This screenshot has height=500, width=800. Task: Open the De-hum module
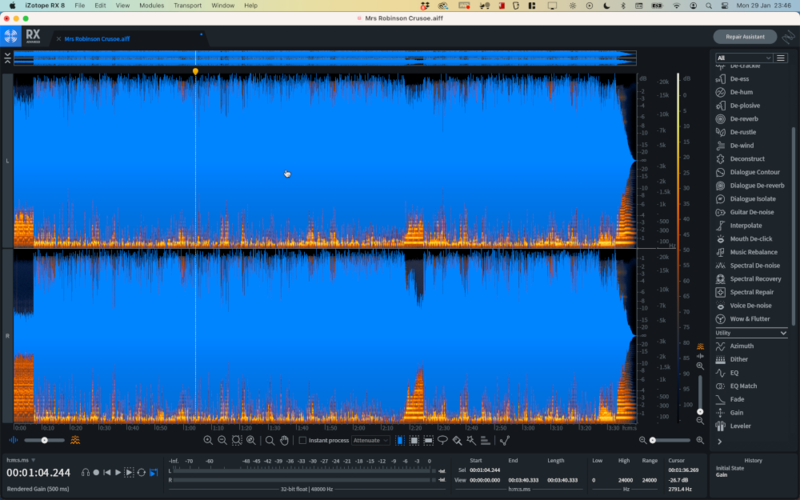click(x=740, y=92)
